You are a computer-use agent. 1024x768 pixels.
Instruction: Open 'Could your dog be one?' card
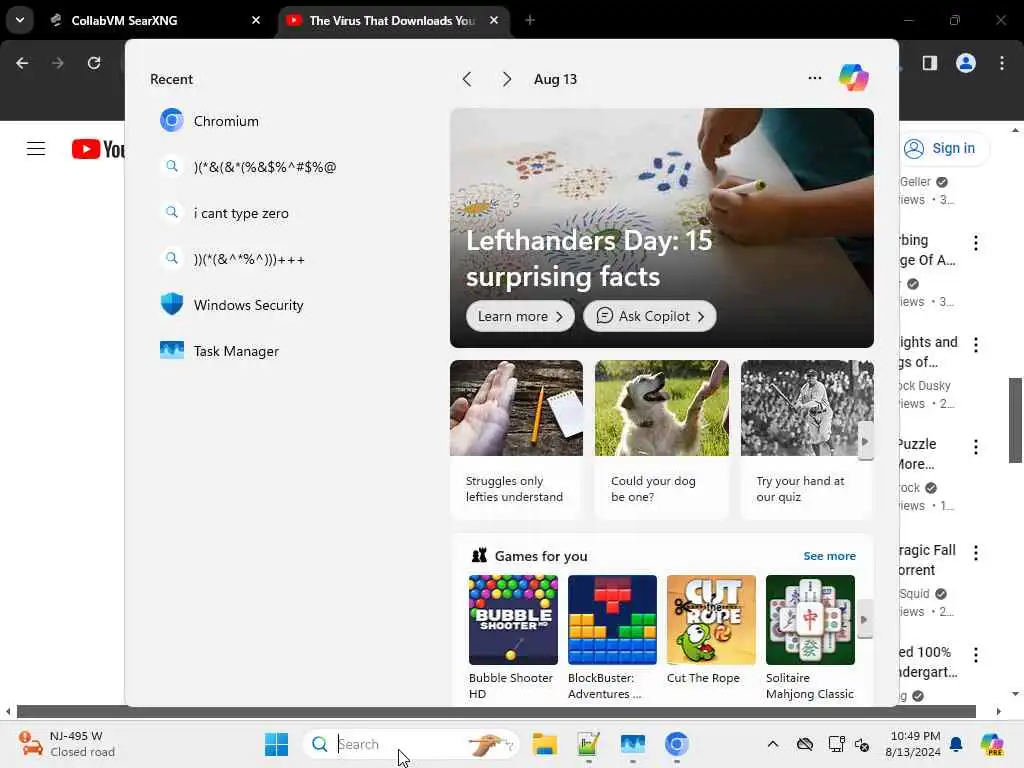[662, 439]
